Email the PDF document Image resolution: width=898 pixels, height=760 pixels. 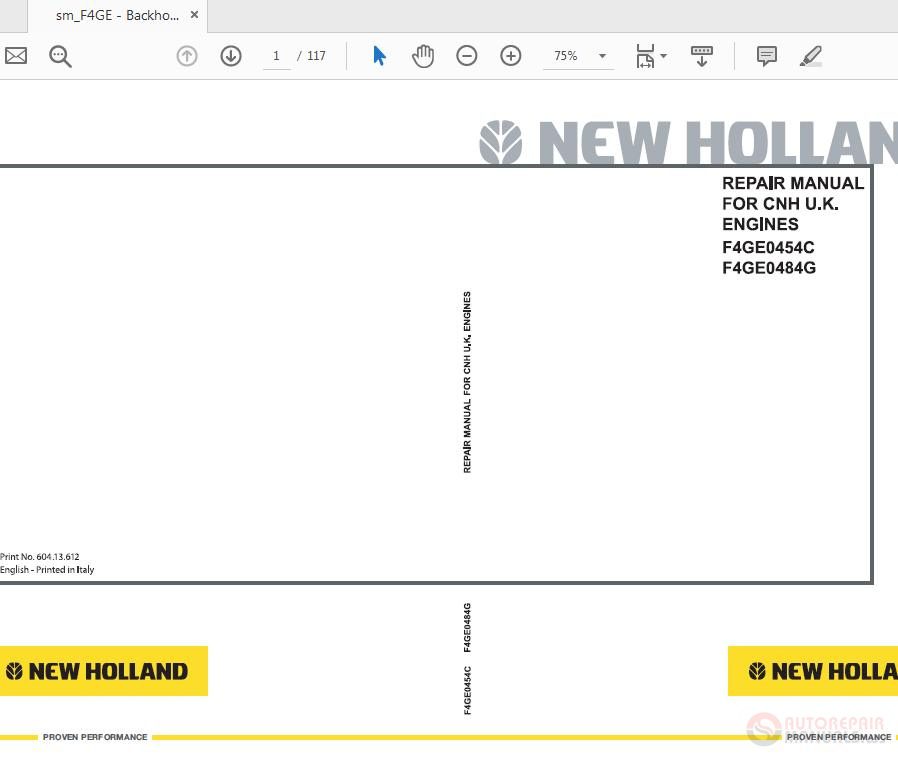(x=15, y=56)
